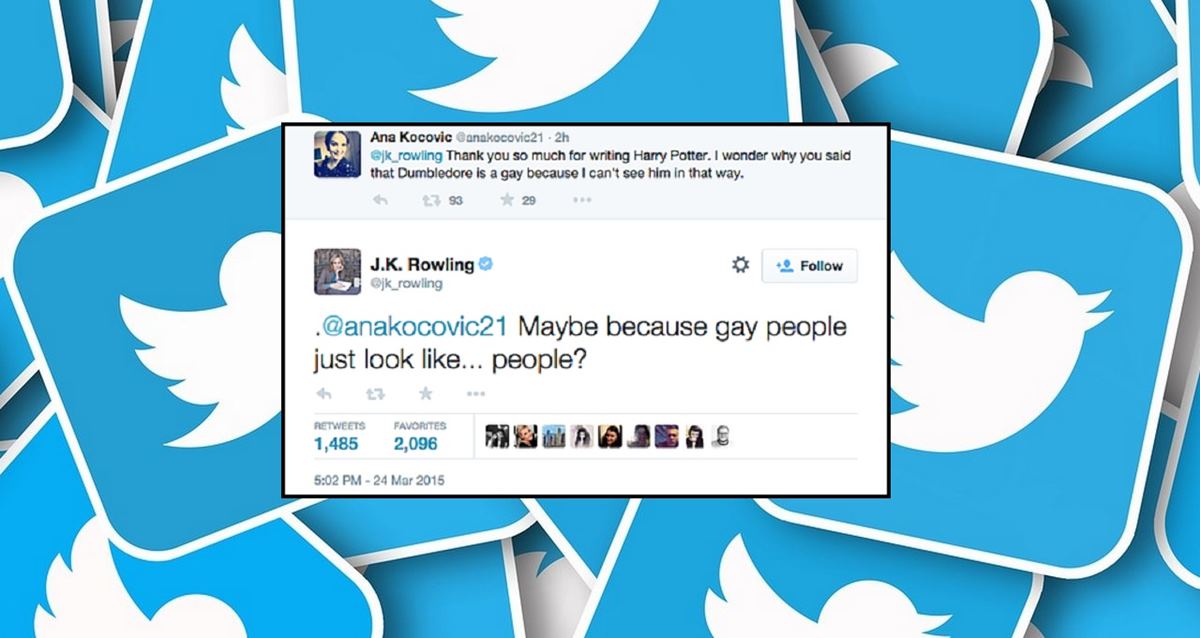Open the gear settings dropdown
Viewport: 1200px width, 638px height.
pos(741,265)
